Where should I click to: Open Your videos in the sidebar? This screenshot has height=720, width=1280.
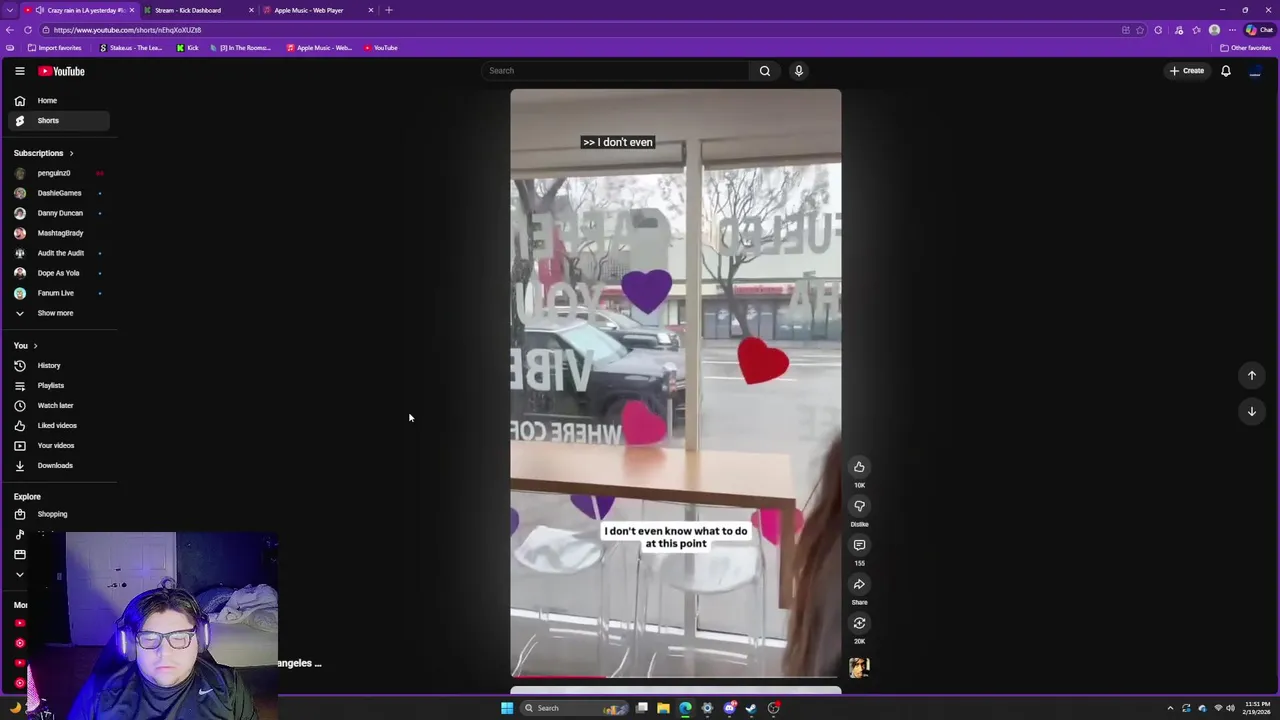click(58, 446)
